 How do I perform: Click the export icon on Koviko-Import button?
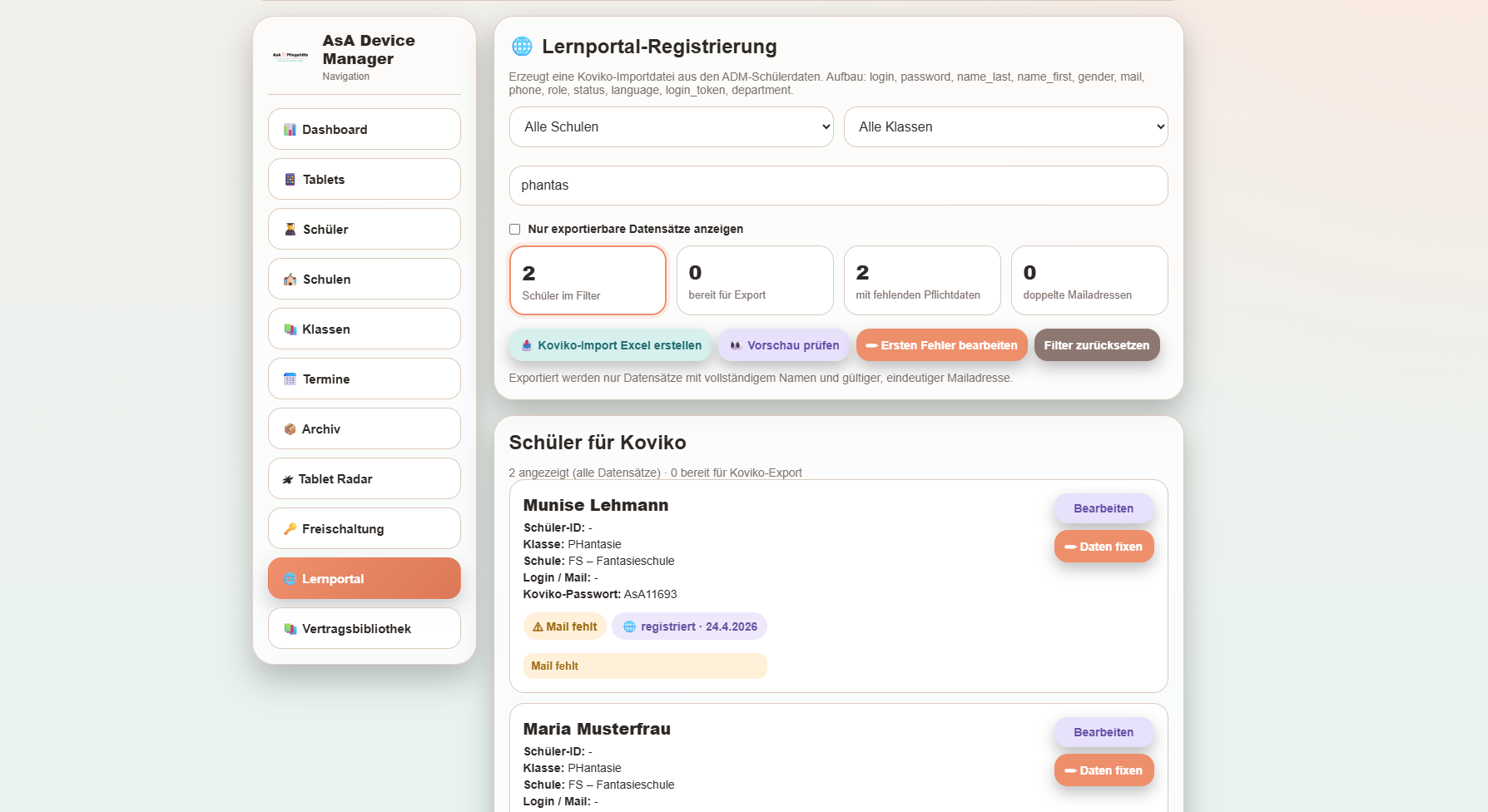coord(526,345)
